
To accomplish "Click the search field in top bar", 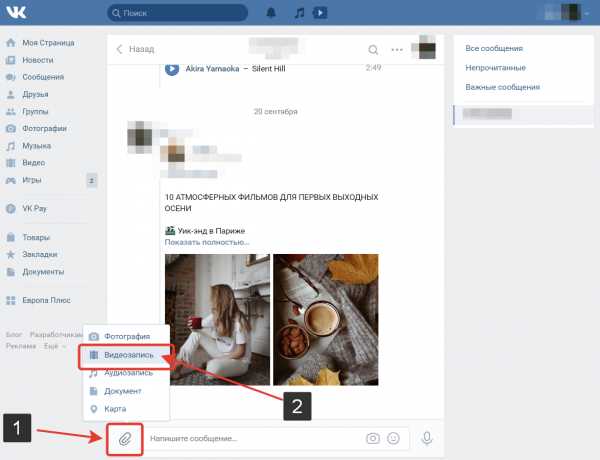I will (177, 13).
